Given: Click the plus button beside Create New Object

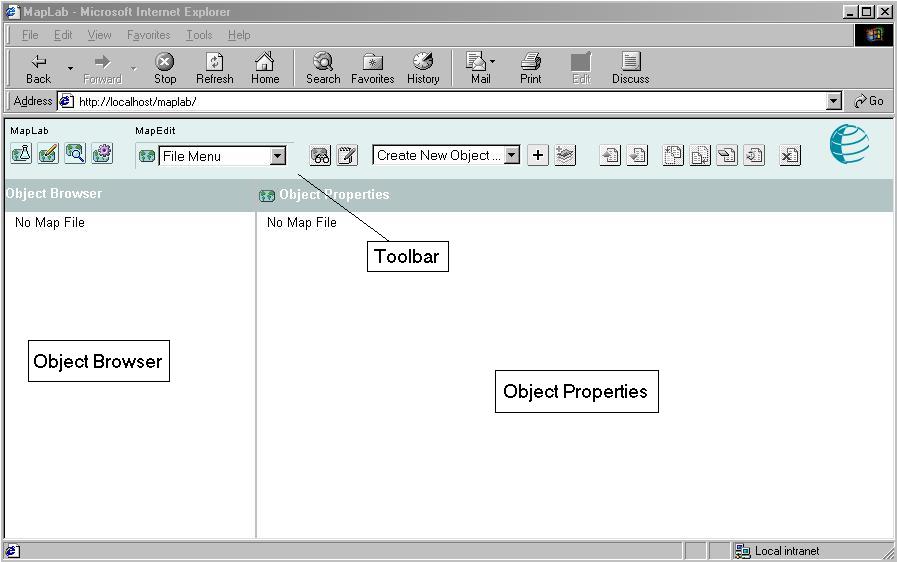Looking at the screenshot, I should pyautogui.click(x=538, y=155).
